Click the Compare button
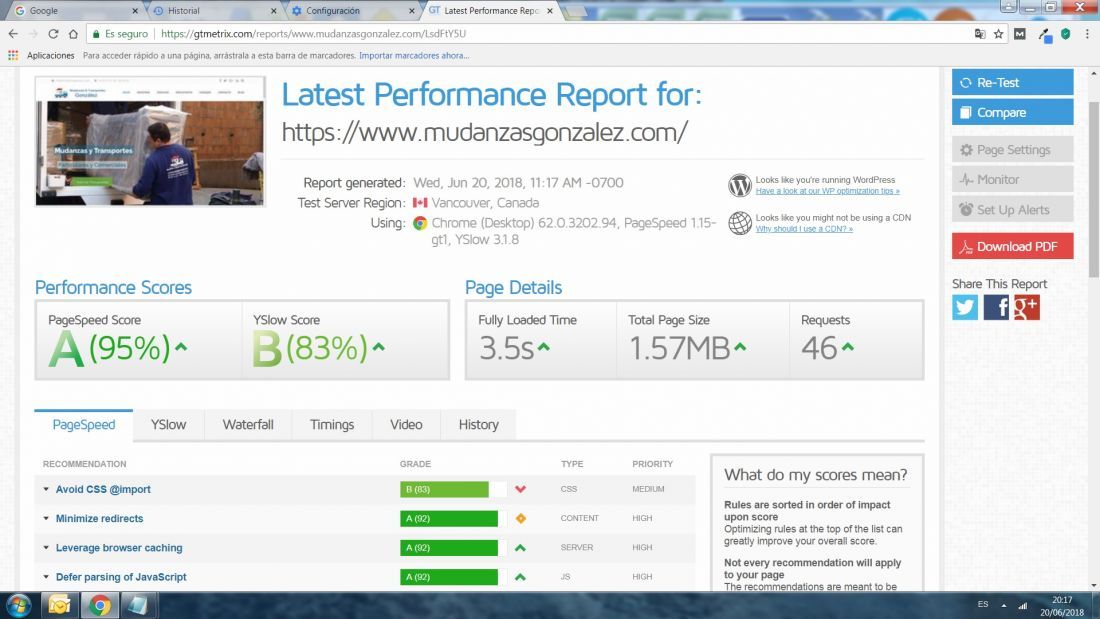 1012,112
